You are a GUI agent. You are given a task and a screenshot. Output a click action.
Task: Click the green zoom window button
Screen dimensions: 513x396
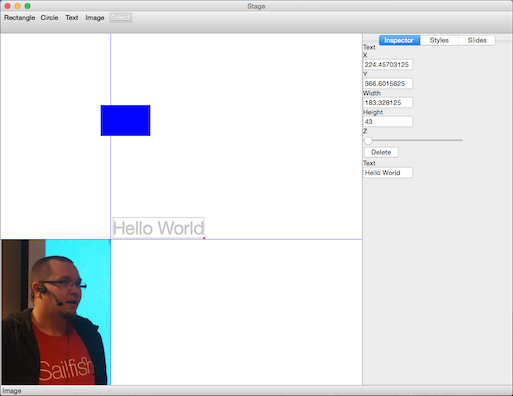[x=28, y=6]
